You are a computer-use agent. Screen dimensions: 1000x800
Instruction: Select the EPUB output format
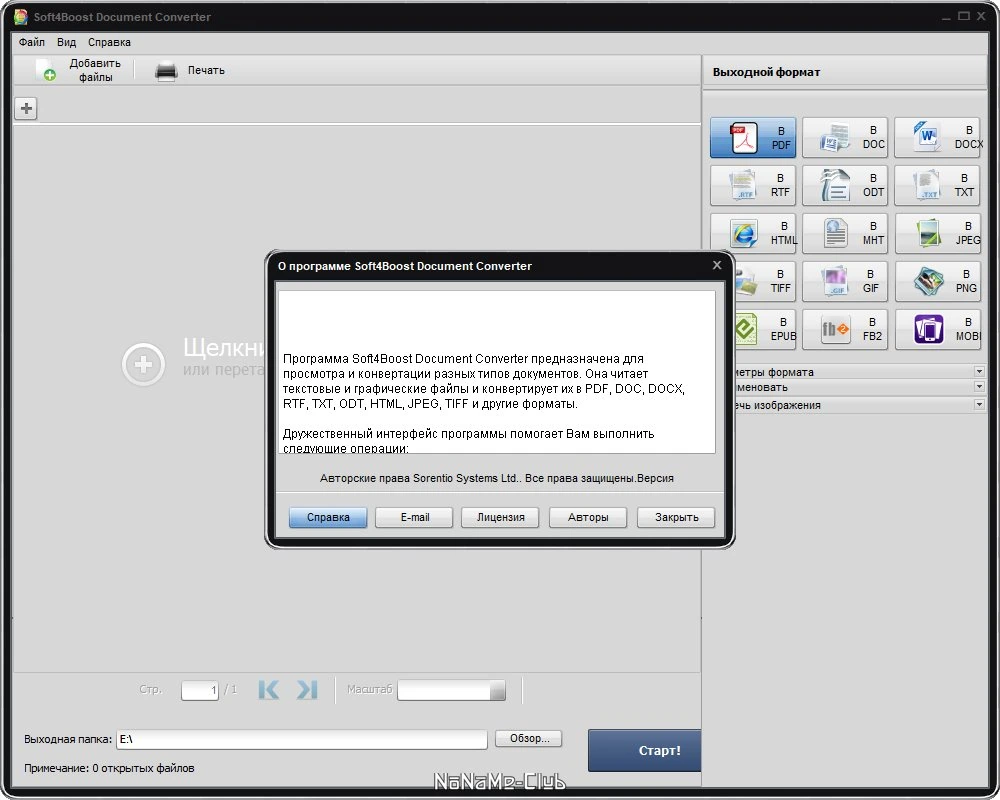coord(765,329)
